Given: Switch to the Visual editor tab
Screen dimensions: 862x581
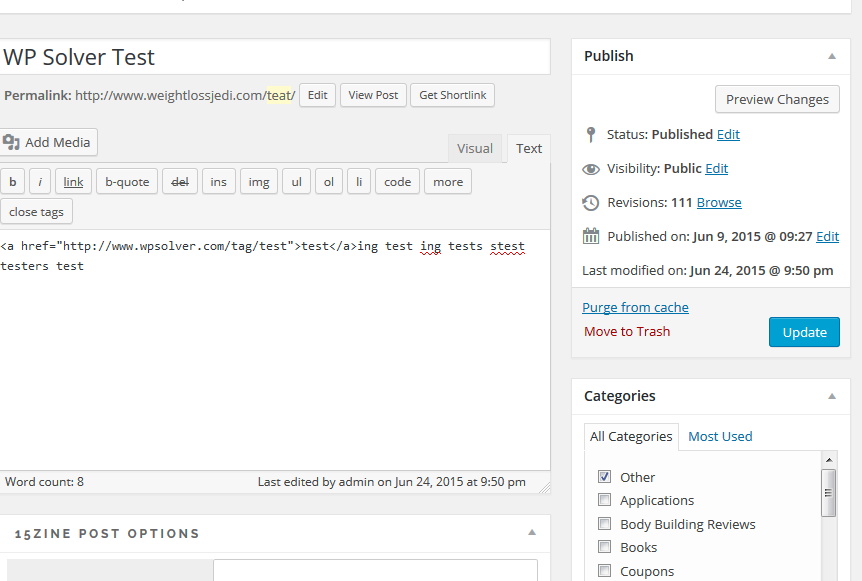Looking at the screenshot, I should [475, 148].
